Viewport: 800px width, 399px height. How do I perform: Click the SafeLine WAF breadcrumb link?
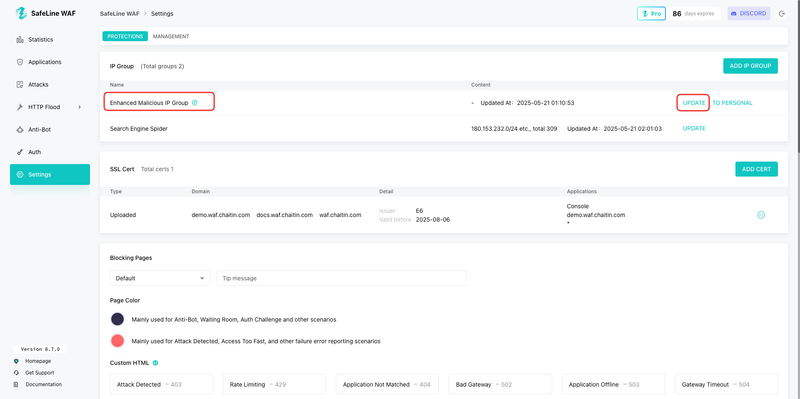[119, 14]
